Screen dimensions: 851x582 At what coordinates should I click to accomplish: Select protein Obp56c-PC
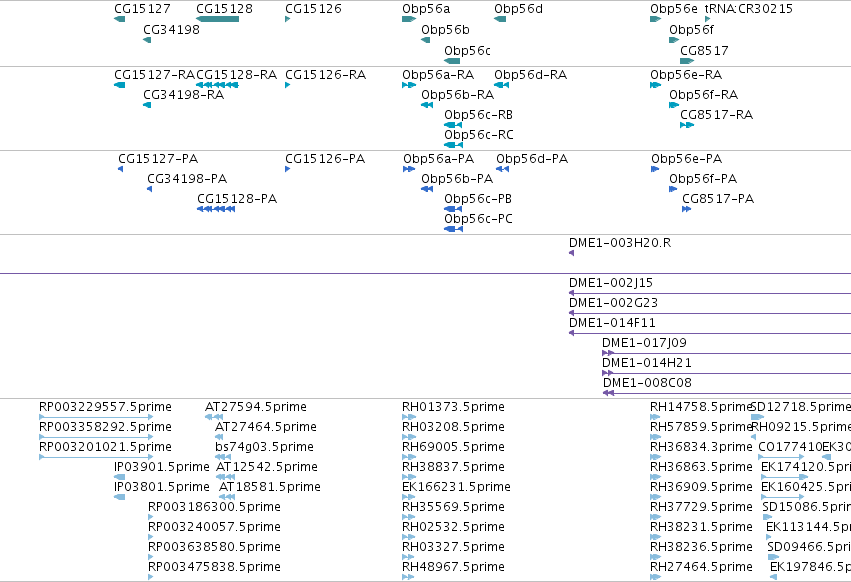[478, 219]
